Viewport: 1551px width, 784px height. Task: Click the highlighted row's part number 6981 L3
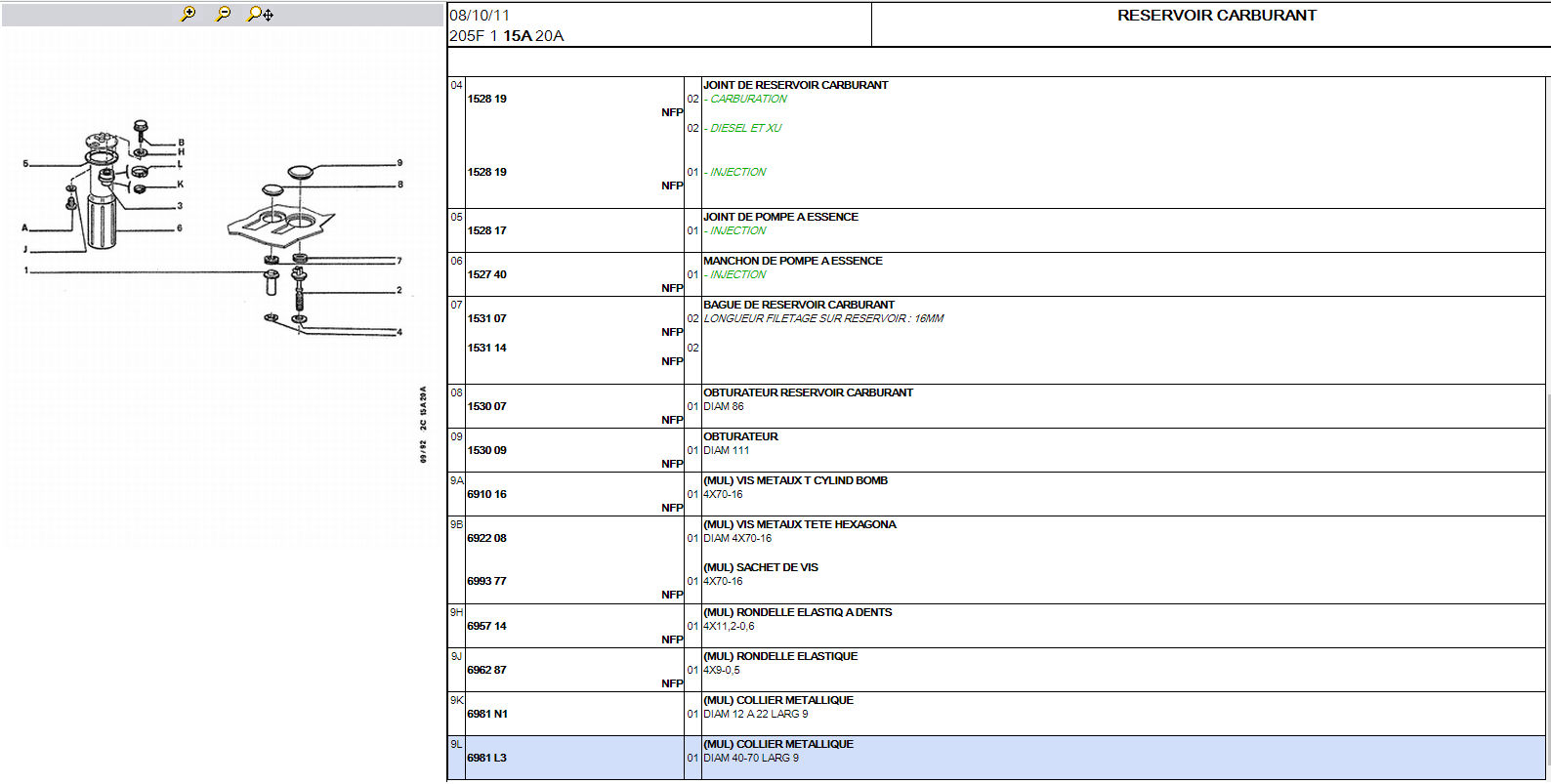[x=486, y=759]
